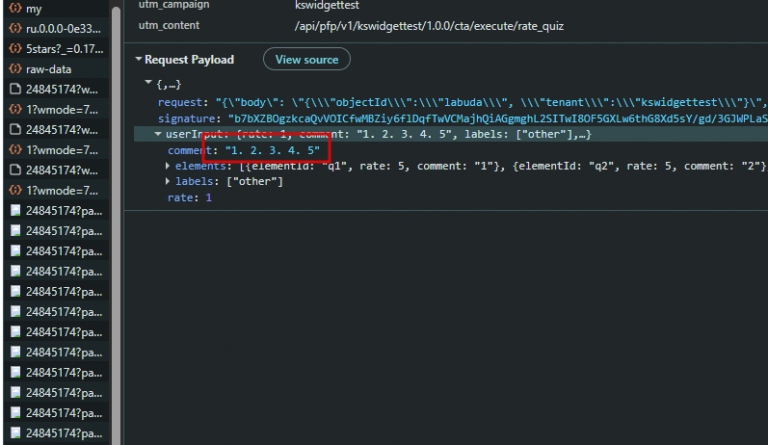The width and height of the screenshot is (768, 445).
Task: Click the request body string value
Action: tap(492, 102)
